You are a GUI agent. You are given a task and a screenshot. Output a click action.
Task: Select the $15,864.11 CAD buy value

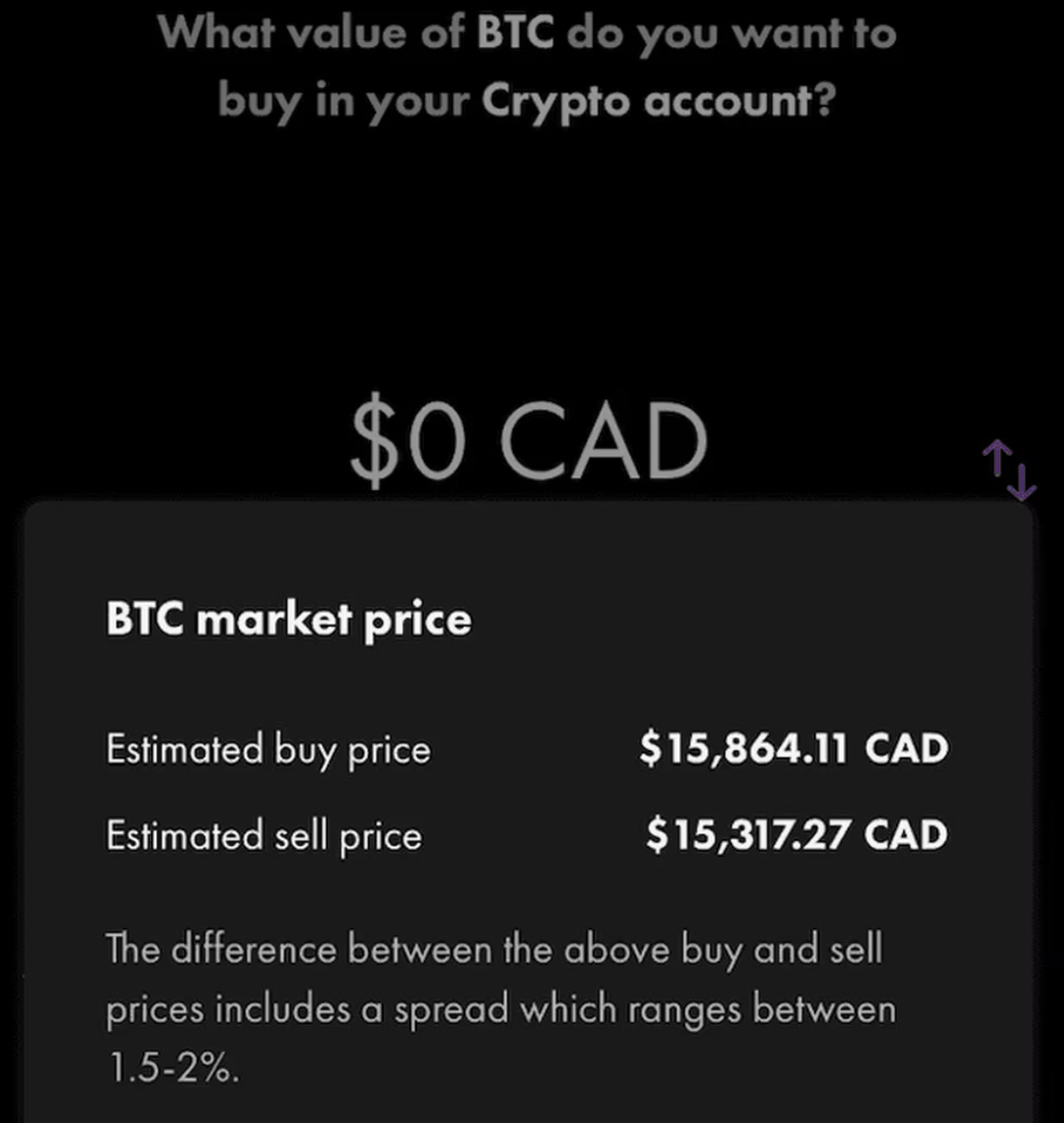[x=794, y=748]
